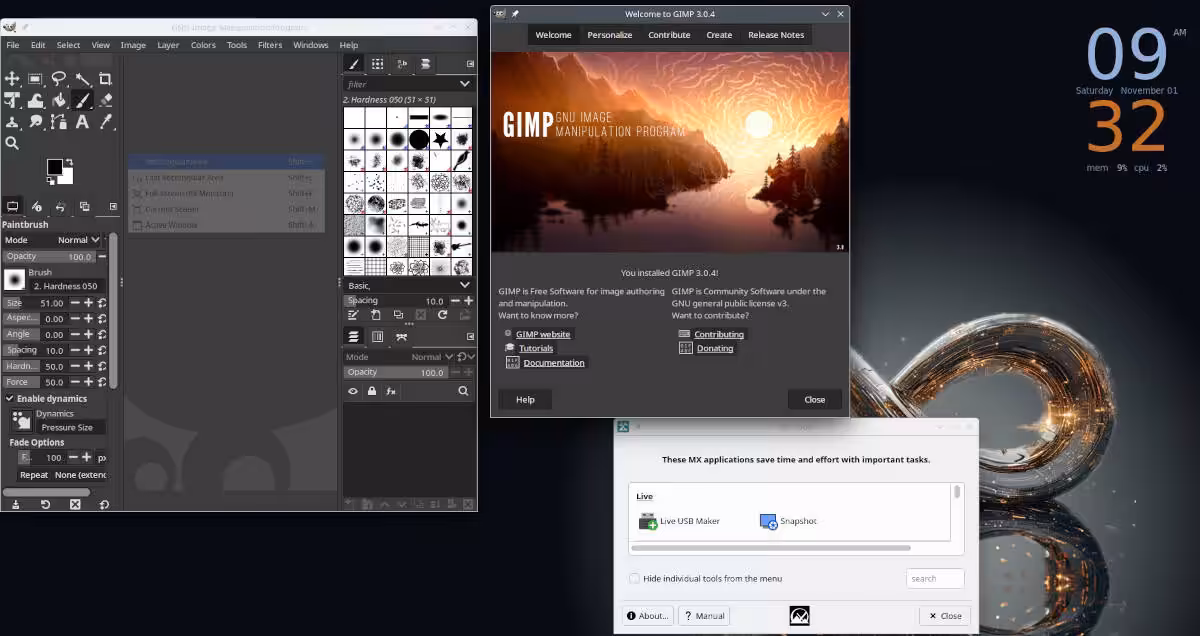Click the black foreground color swatch
The height and width of the screenshot is (636, 1200).
click(x=54, y=166)
